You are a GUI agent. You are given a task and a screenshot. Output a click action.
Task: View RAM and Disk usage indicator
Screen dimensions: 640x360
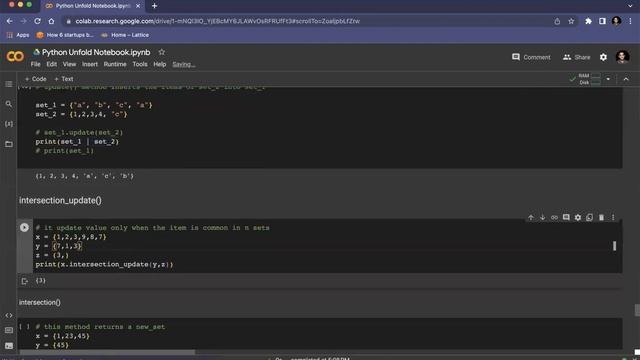[586, 79]
